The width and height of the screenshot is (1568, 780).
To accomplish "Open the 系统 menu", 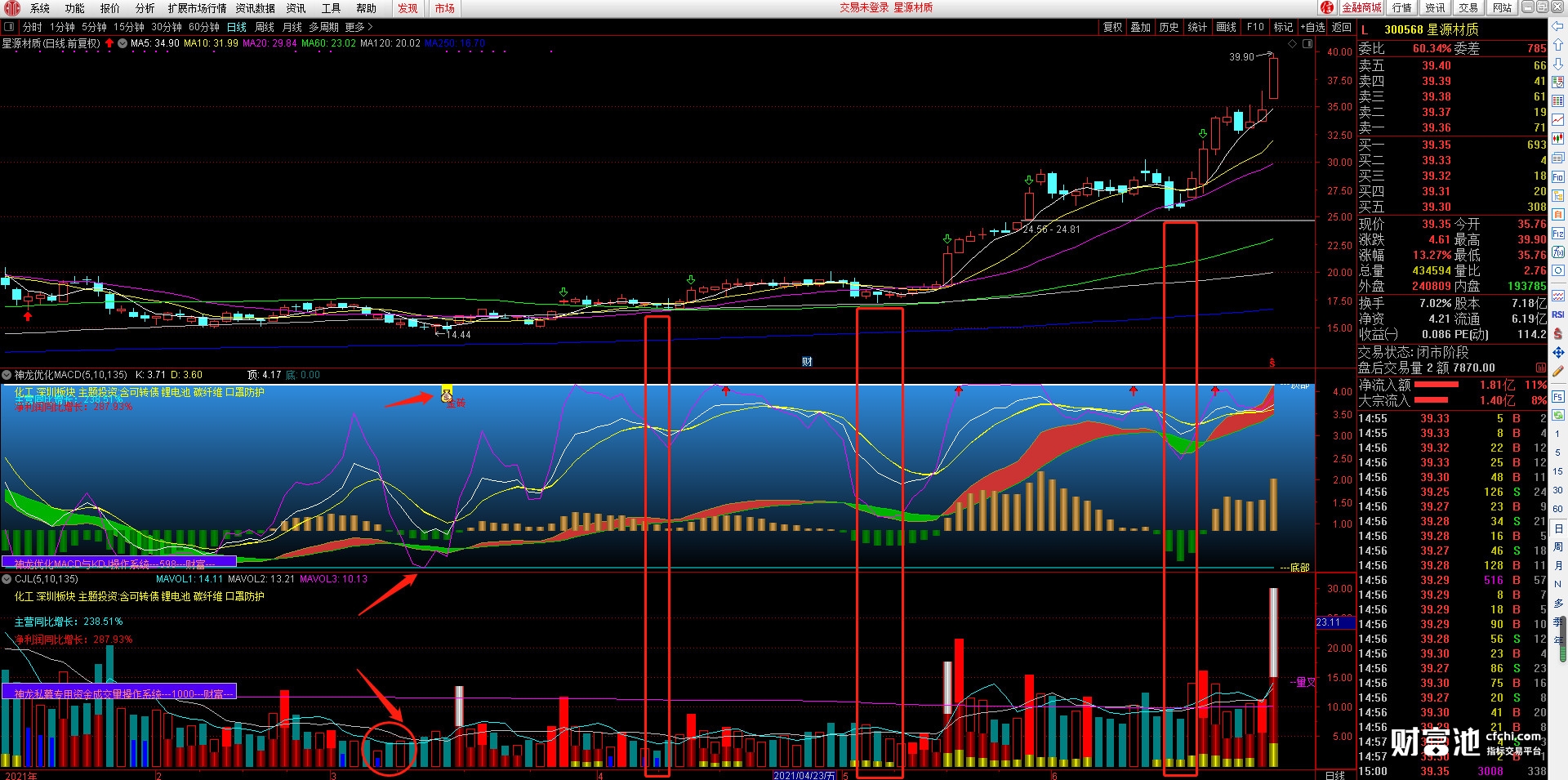I will tap(40, 8).
